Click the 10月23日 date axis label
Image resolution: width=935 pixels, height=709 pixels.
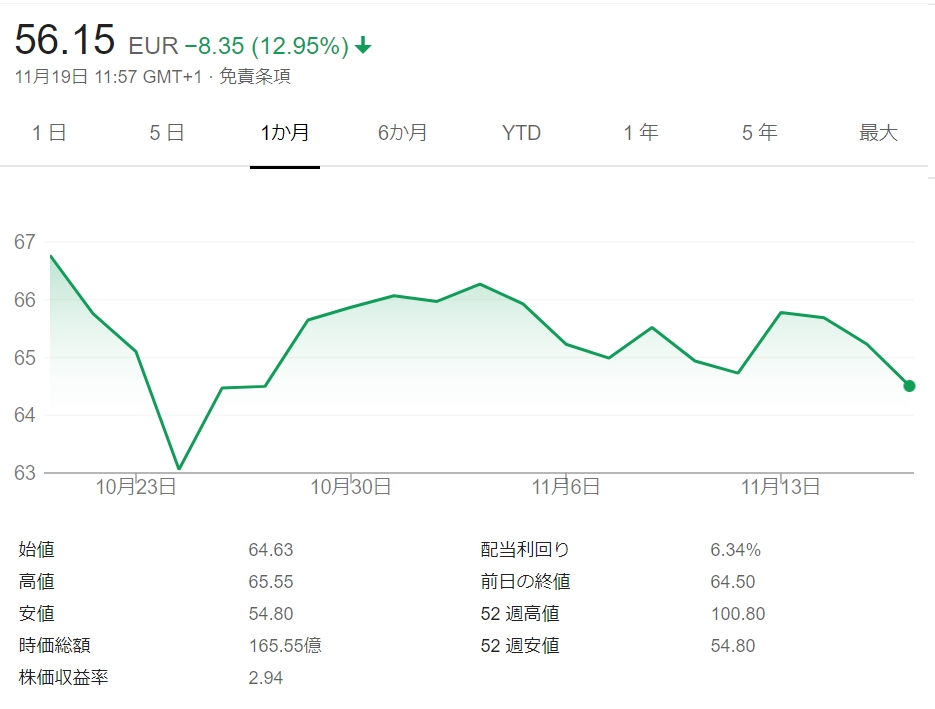pyautogui.click(x=136, y=487)
